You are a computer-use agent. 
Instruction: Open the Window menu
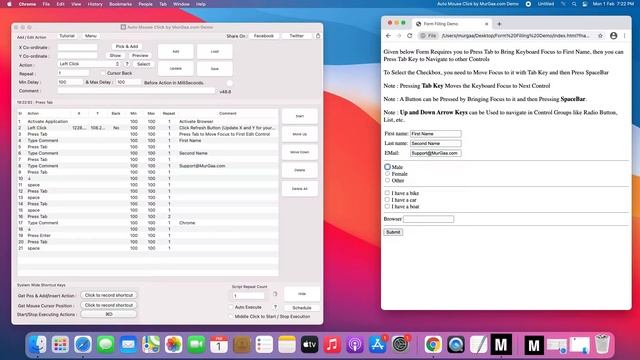tap(181, 4)
